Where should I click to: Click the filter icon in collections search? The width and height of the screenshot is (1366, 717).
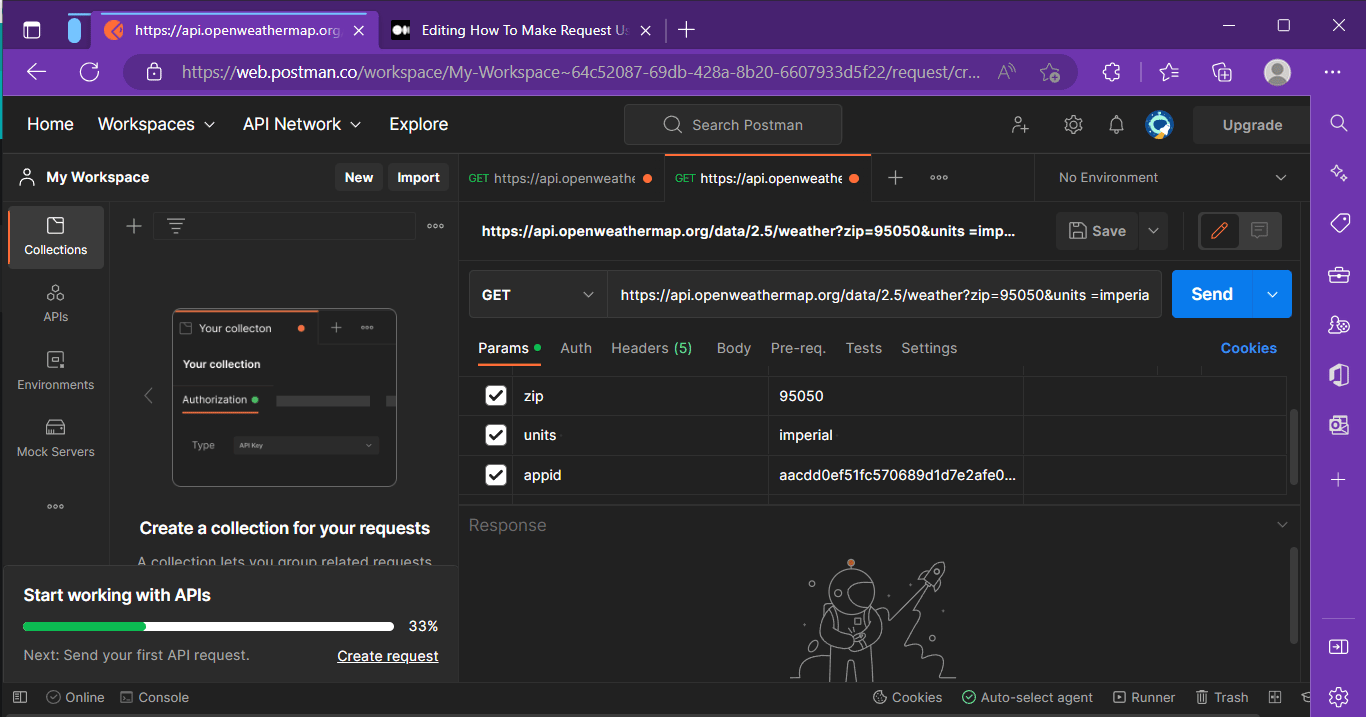(x=176, y=226)
